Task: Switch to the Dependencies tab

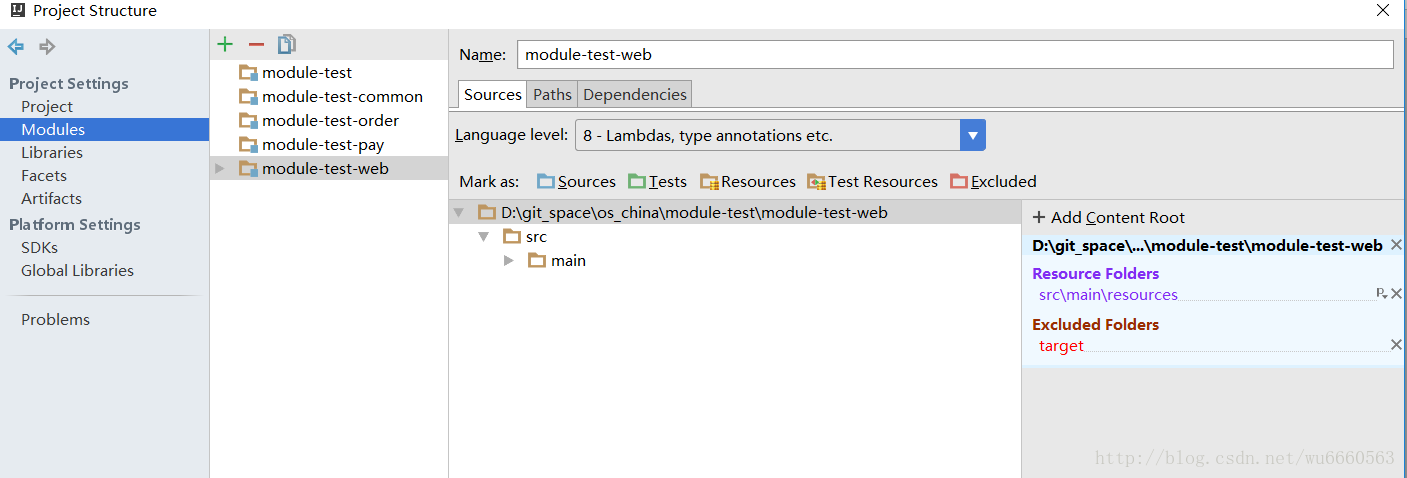Action: point(635,95)
